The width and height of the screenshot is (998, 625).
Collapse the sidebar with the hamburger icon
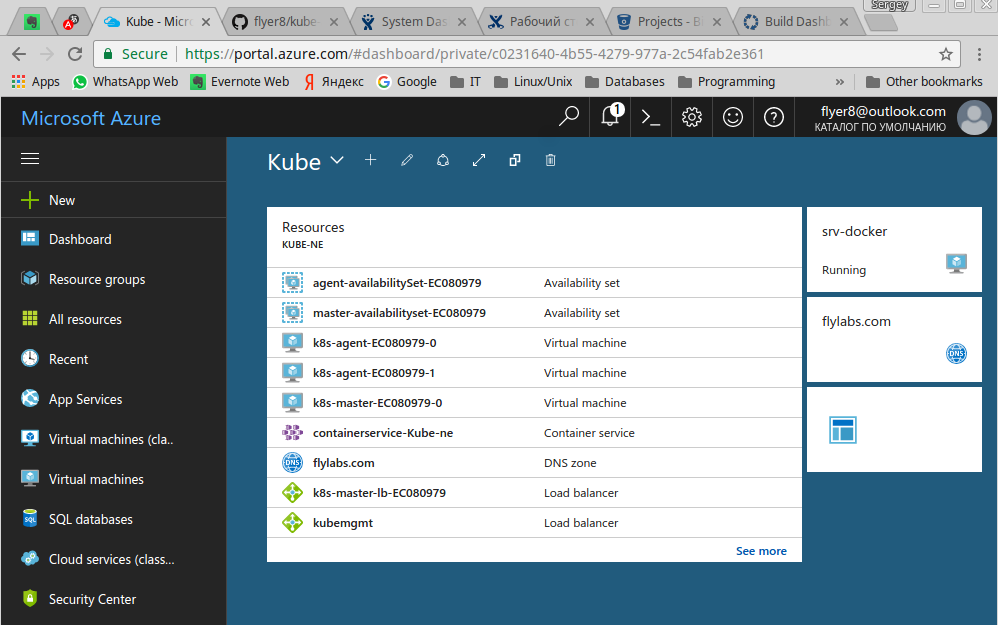coord(29,158)
